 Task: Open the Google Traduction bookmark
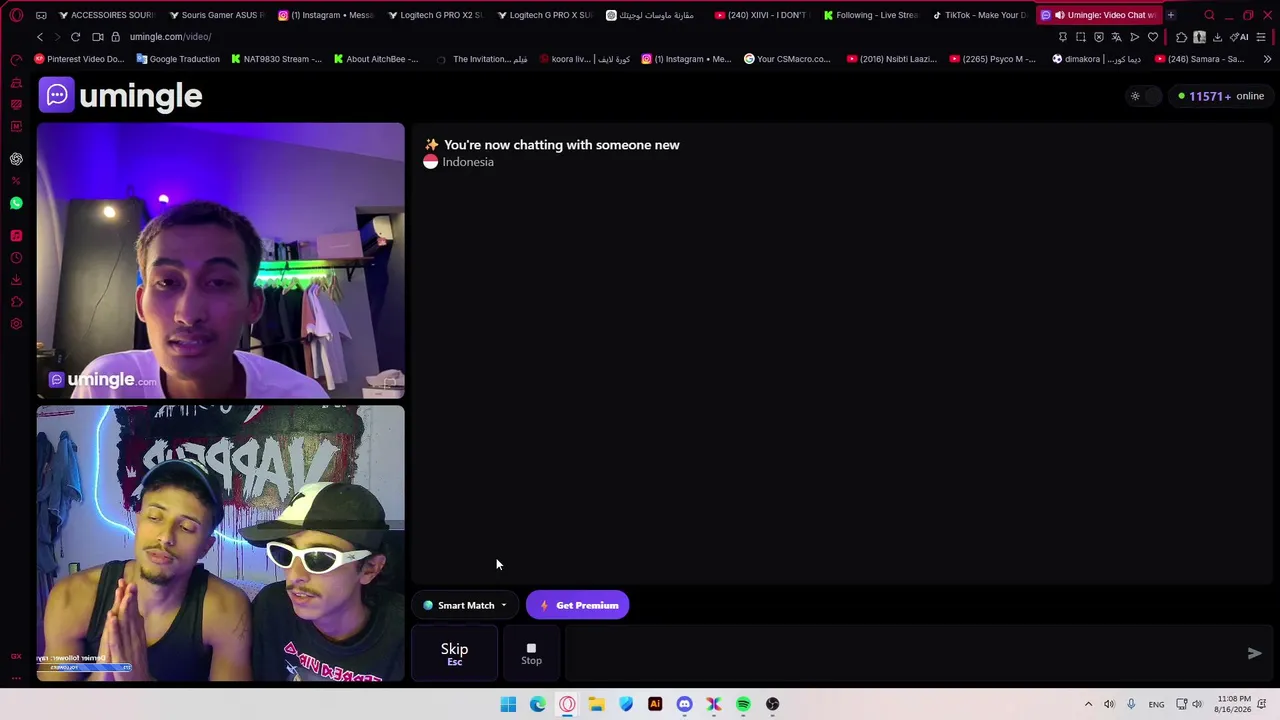178,59
